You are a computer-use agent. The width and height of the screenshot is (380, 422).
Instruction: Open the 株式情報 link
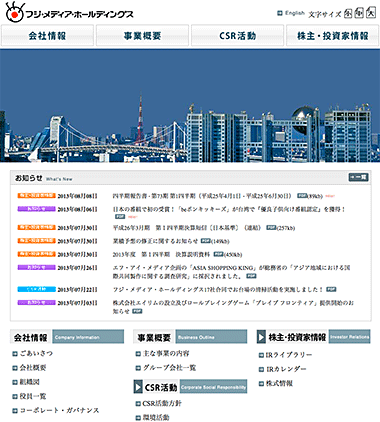pos(279,383)
